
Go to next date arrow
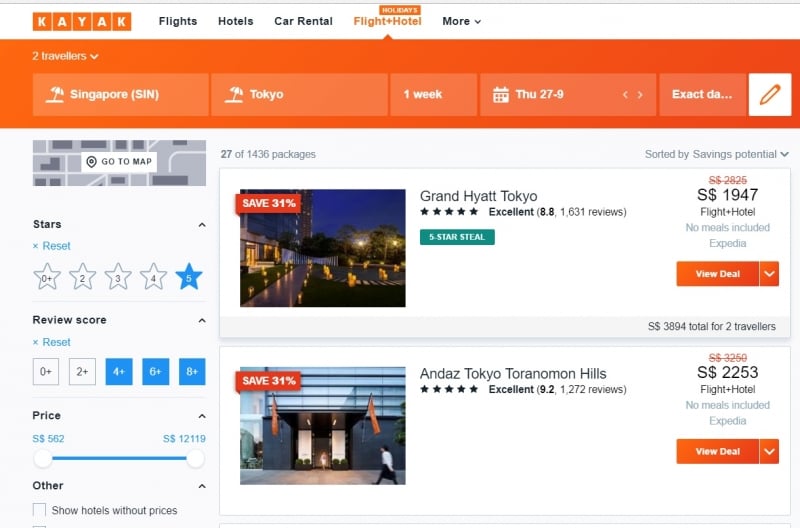click(x=640, y=95)
